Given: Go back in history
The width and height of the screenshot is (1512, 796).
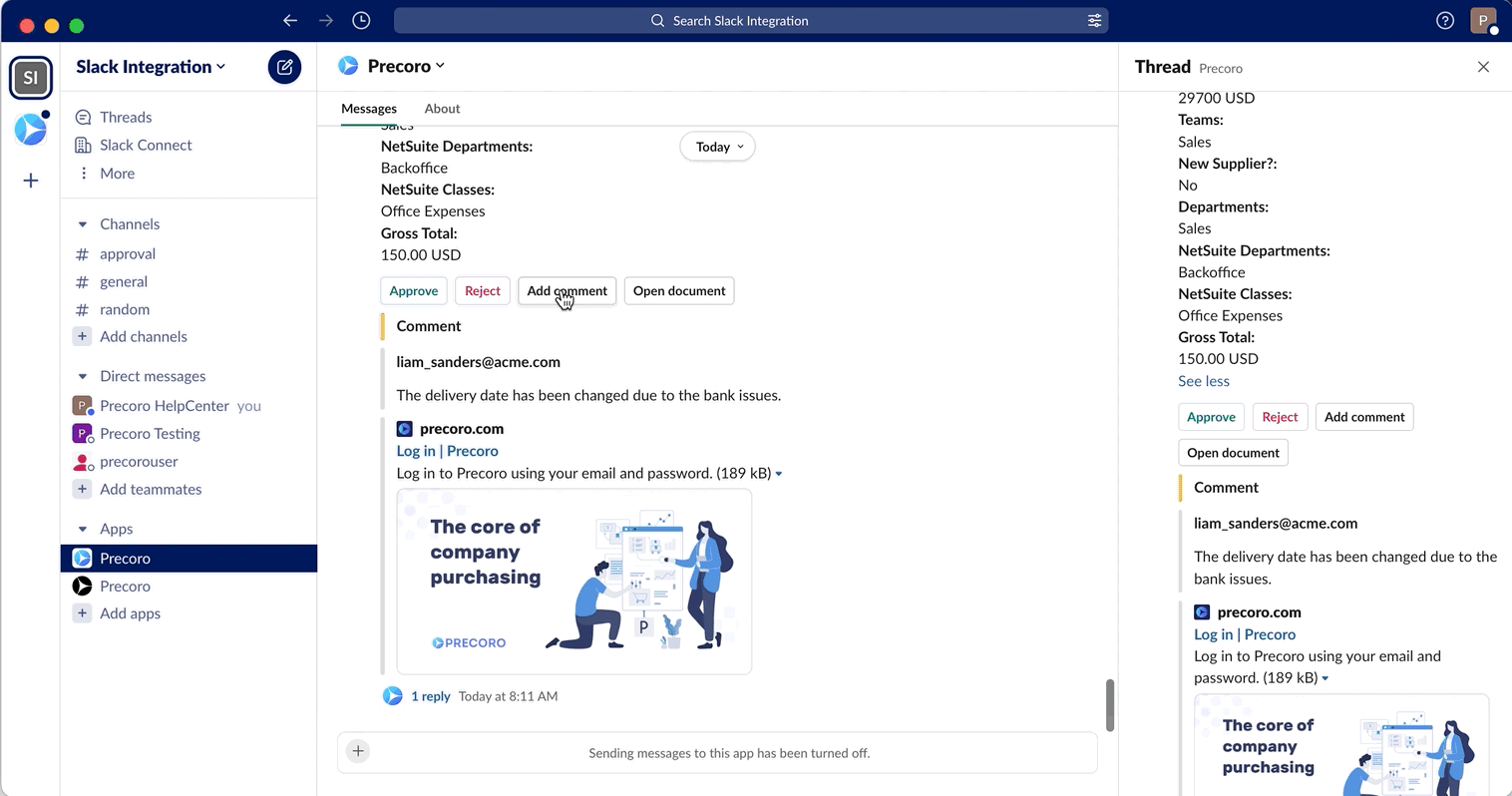Looking at the screenshot, I should (290, 20).
